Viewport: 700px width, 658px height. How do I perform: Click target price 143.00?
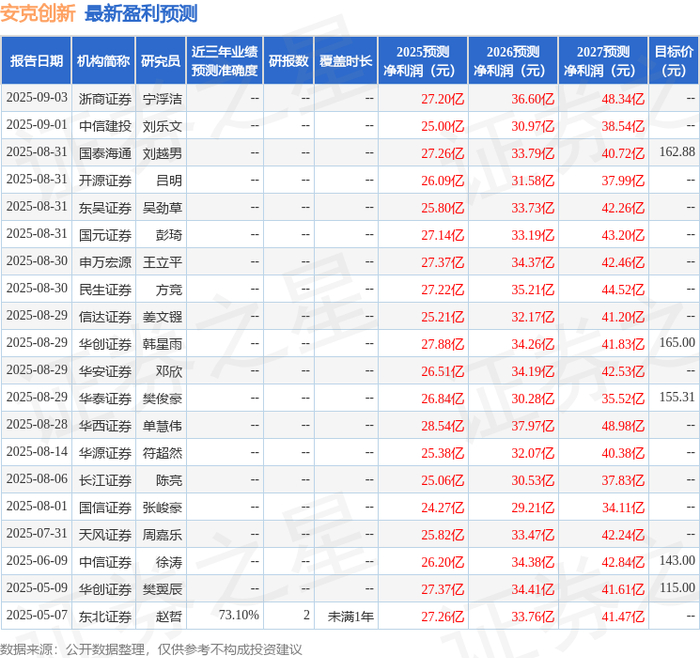coord(677,561)
